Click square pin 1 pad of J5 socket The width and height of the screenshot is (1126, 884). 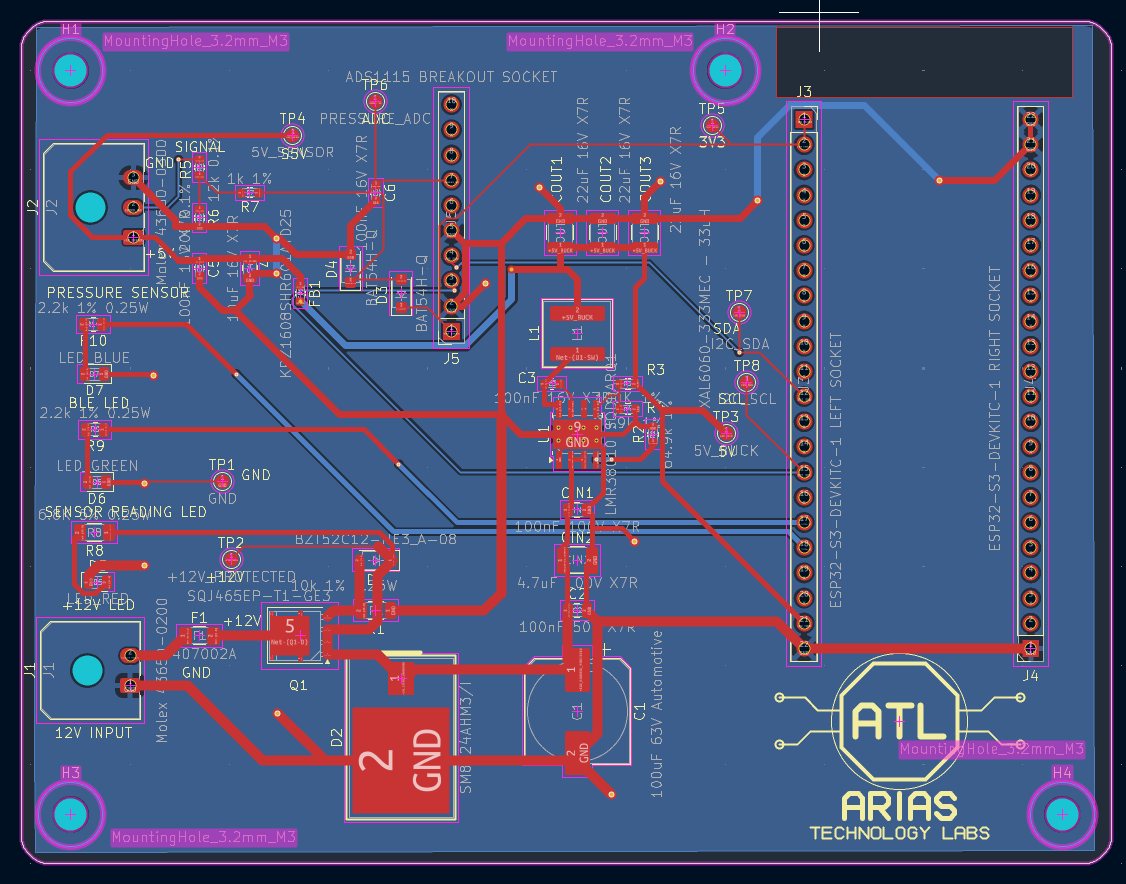(451, 331)
